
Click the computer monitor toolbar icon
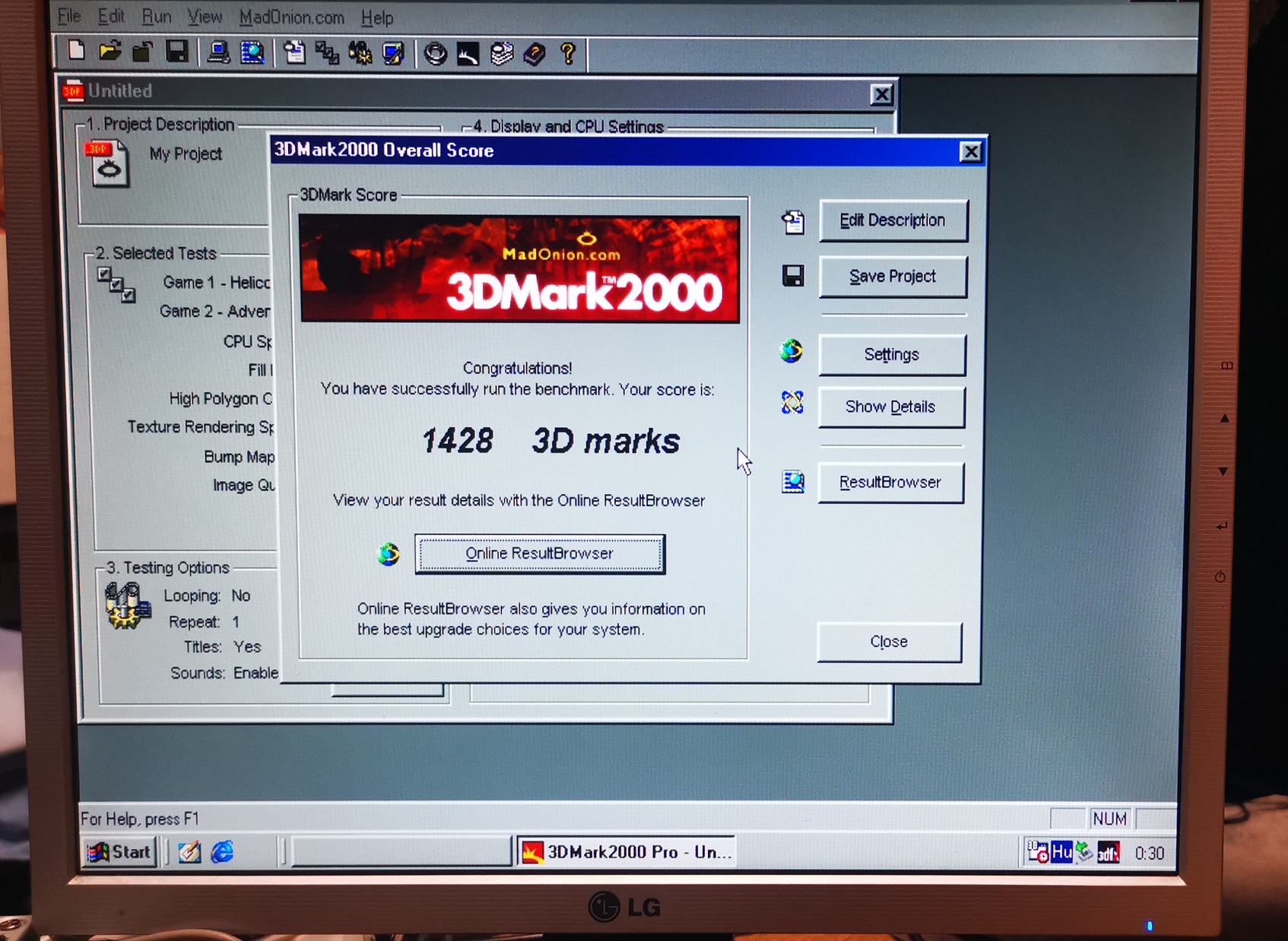[x=219, y=52]
